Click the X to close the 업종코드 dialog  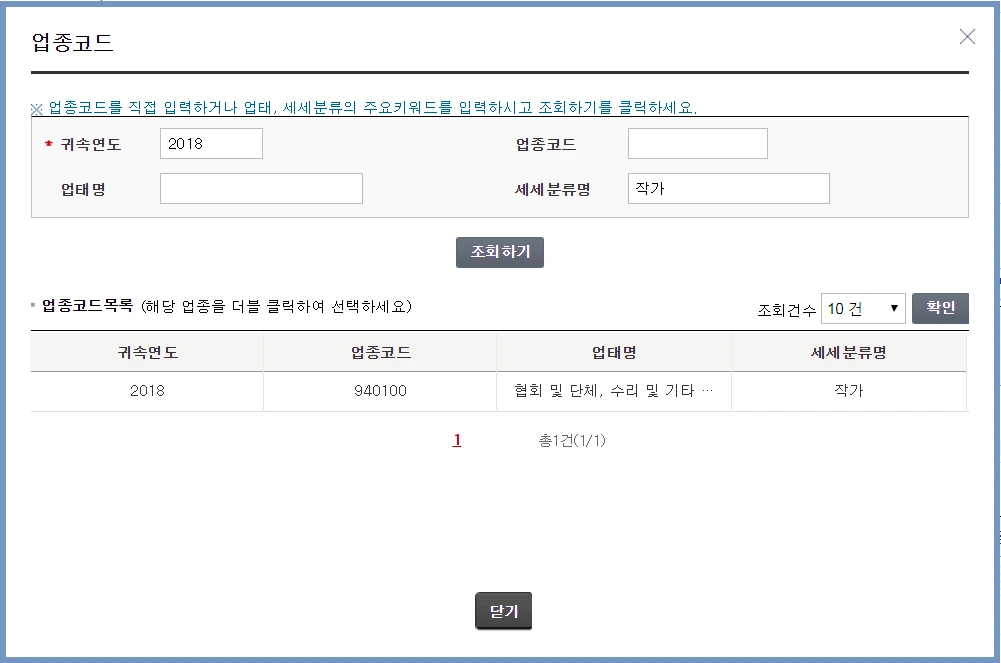coord(966,37)
